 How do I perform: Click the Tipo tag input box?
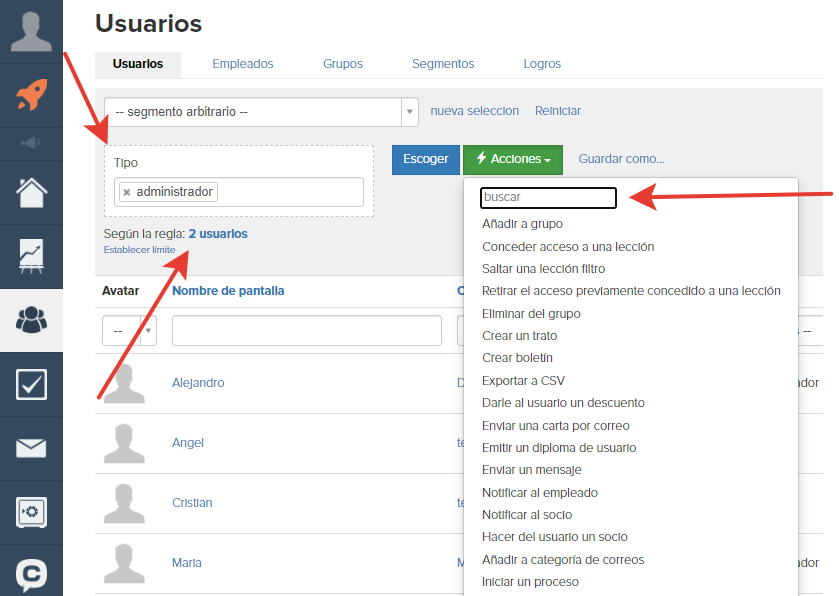[239, 192]
